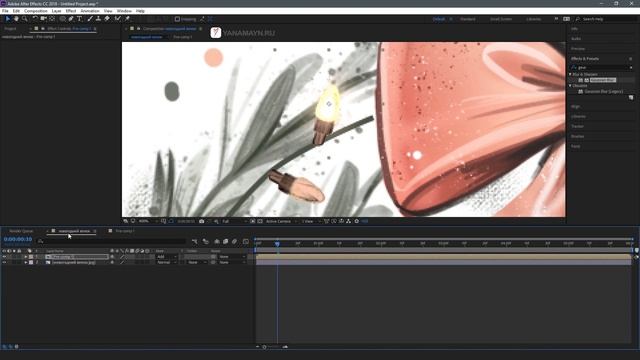The image size is (640, 360).
Task: Click the current time indicator on timeline
Action: click(277, 244)
